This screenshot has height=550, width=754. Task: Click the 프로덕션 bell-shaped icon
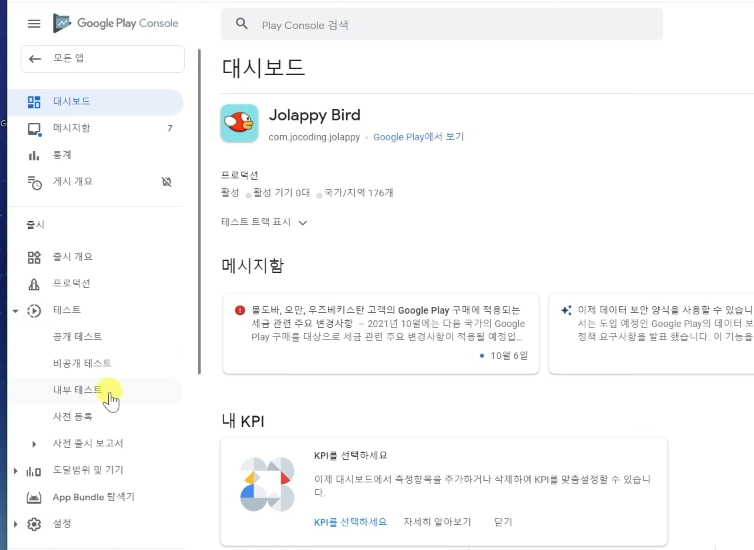click(x=34, y=284)
